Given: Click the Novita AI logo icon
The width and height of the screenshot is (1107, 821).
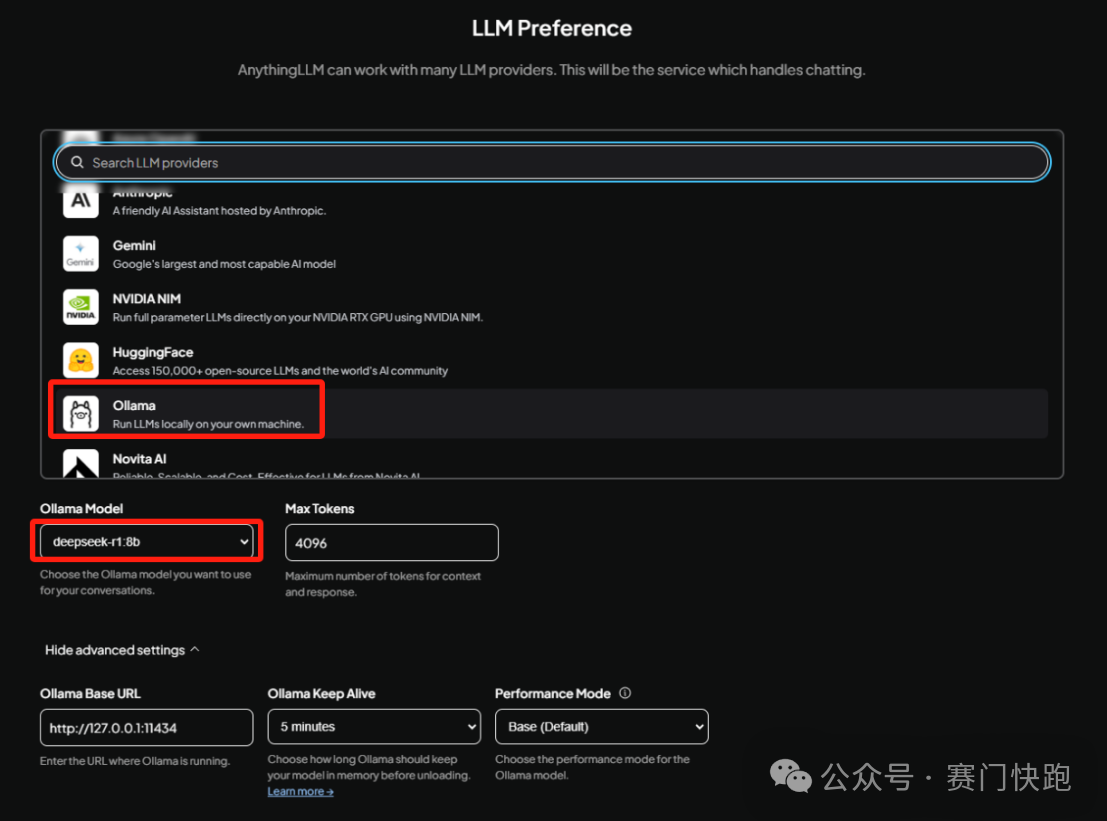Looking at the screenshot, I should (x=80, y=464).
